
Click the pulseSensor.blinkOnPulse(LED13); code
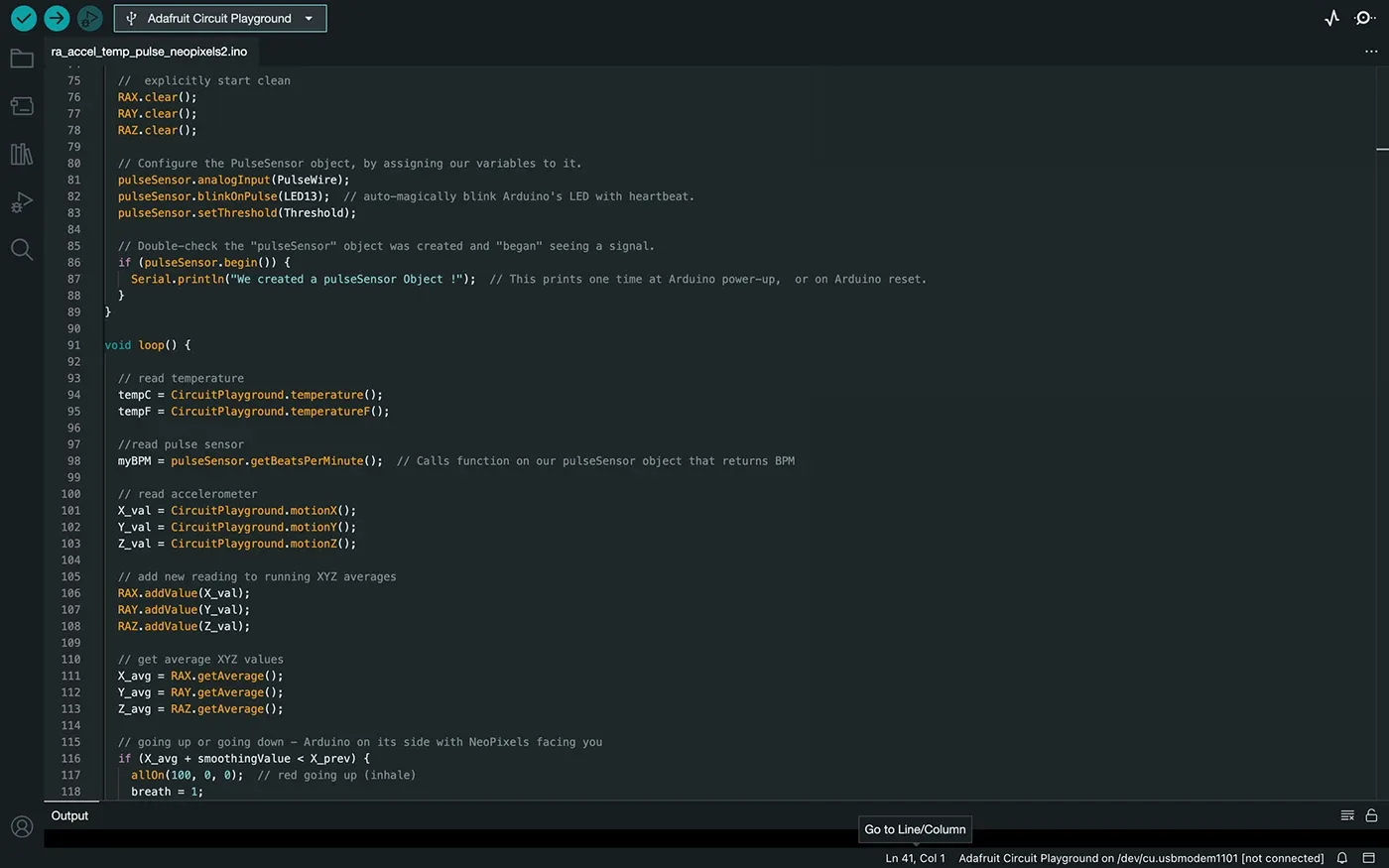[x=223, y=196]
